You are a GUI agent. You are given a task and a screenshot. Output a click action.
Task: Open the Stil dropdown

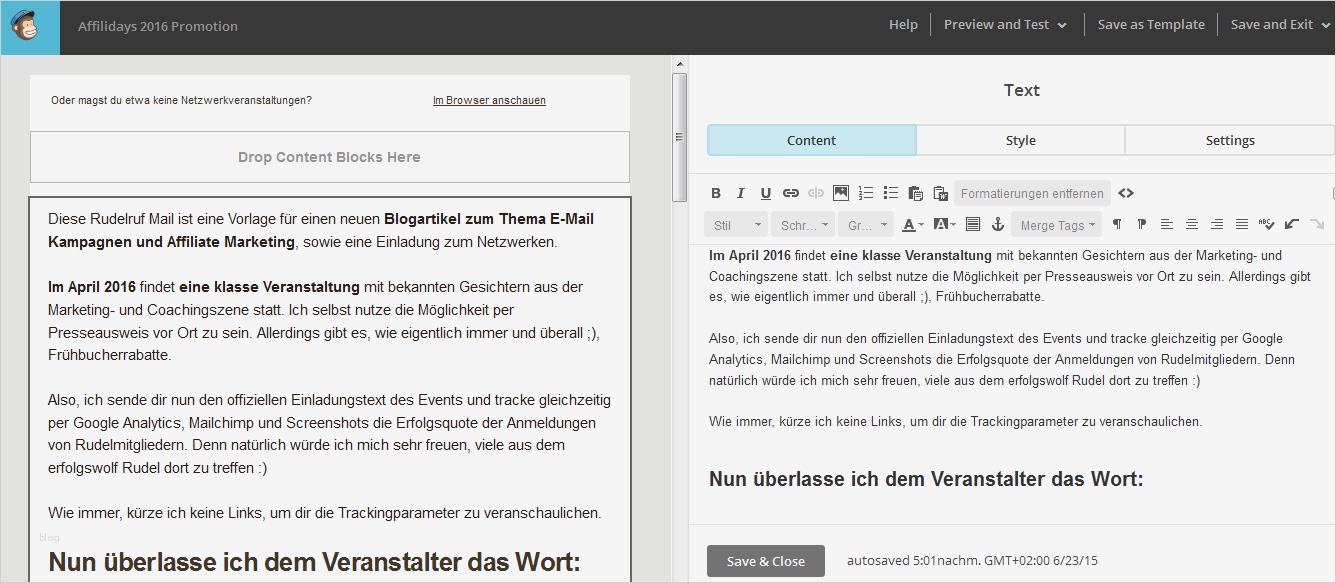pos(736,225)
